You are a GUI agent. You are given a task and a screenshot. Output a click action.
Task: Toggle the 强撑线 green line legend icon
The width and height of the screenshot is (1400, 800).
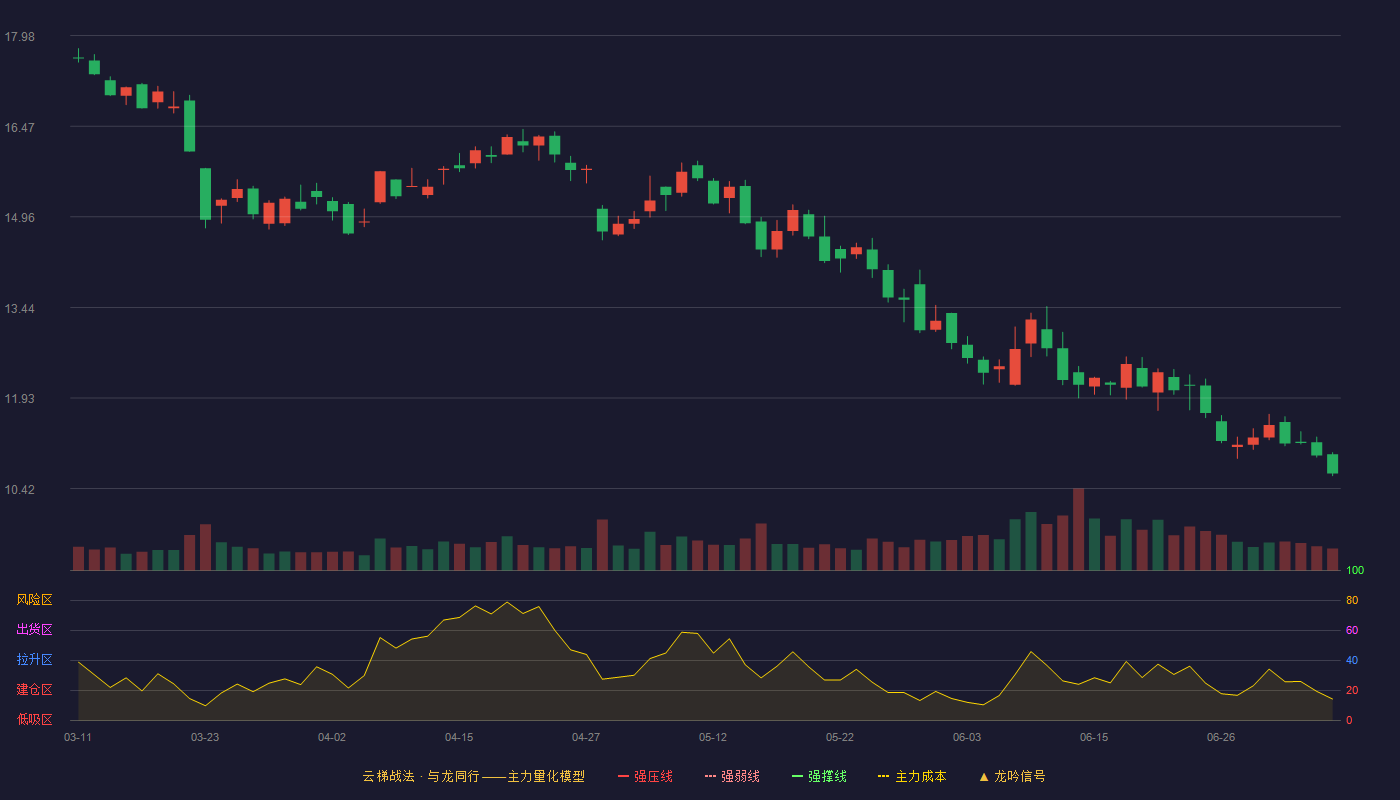tap(798, 776)
